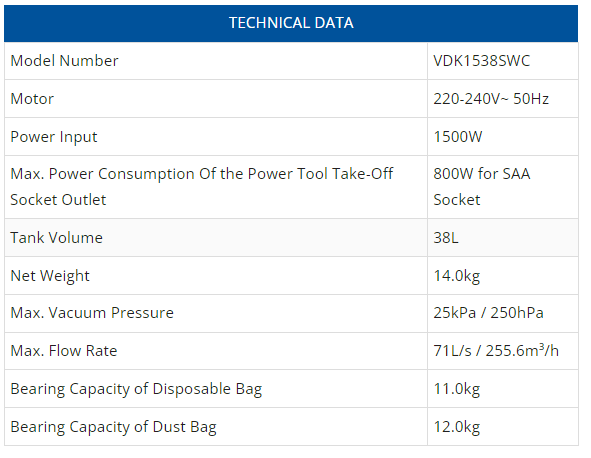Click the 38L tank value
This screenshot has width=591, height=458.
(446, 238)
